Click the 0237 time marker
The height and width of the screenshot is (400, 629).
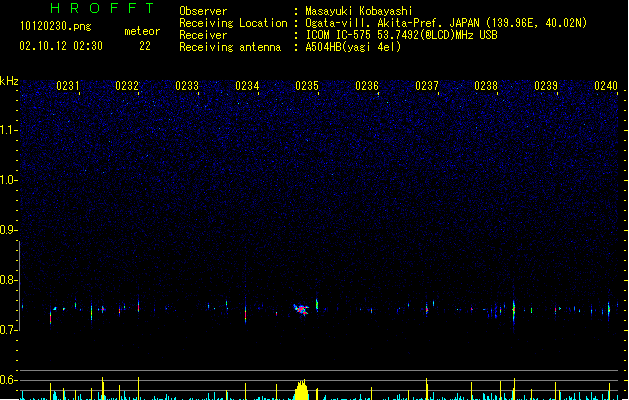point(427,86)
